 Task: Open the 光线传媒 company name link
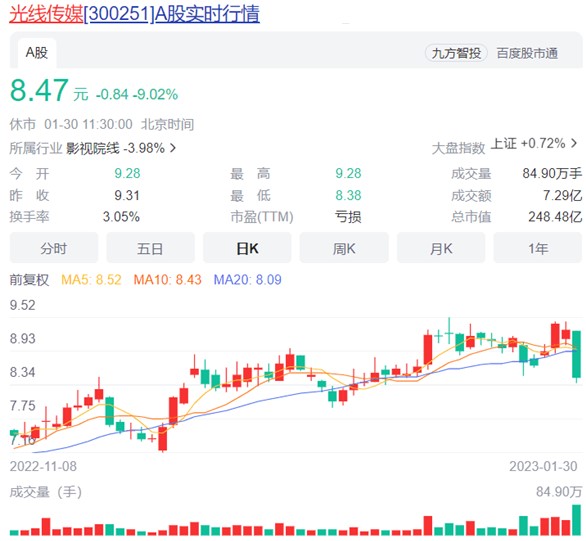46,15
